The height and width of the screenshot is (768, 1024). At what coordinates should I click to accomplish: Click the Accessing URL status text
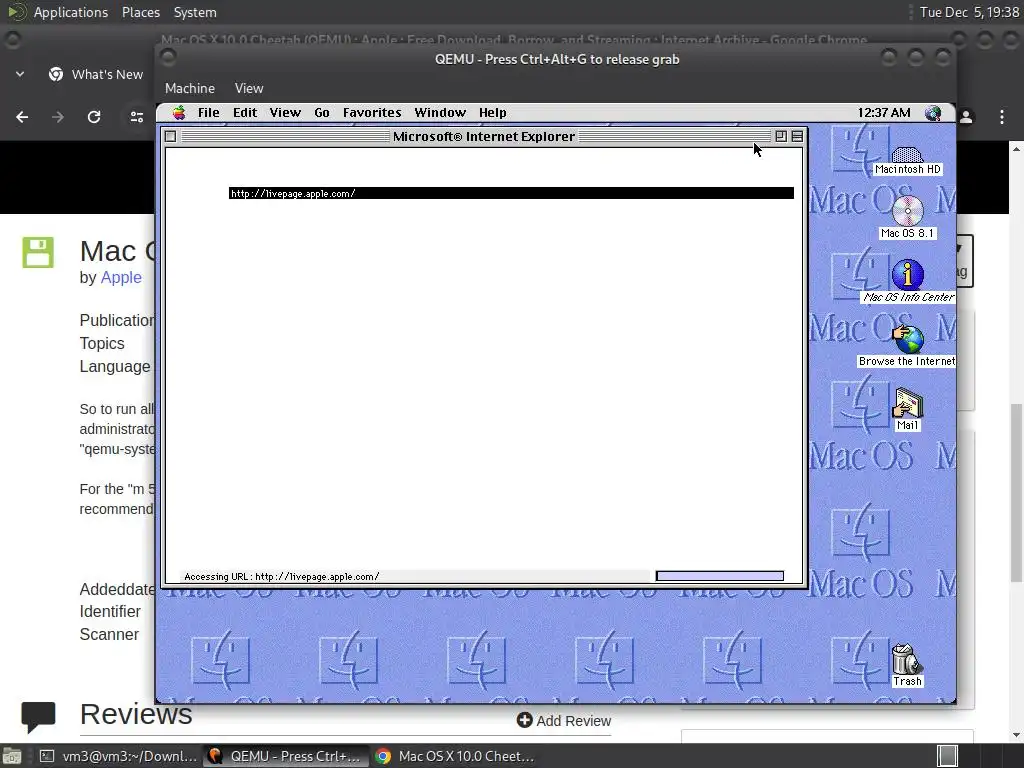click(x=281, y=577)
